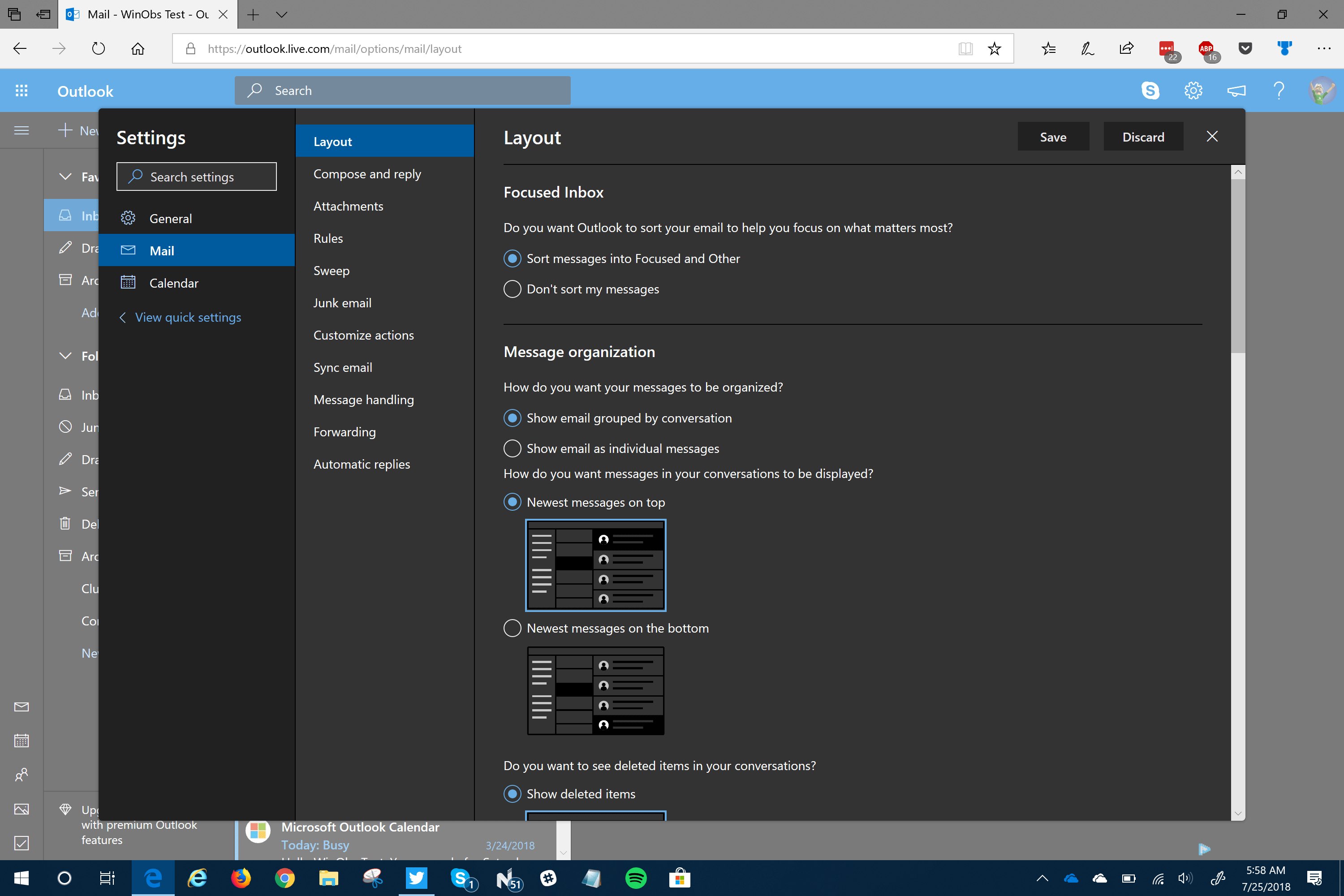The width and height of the screenshot is (1344, 896).
Task: Select Don't sort my messages option
Action: (511, 289)
